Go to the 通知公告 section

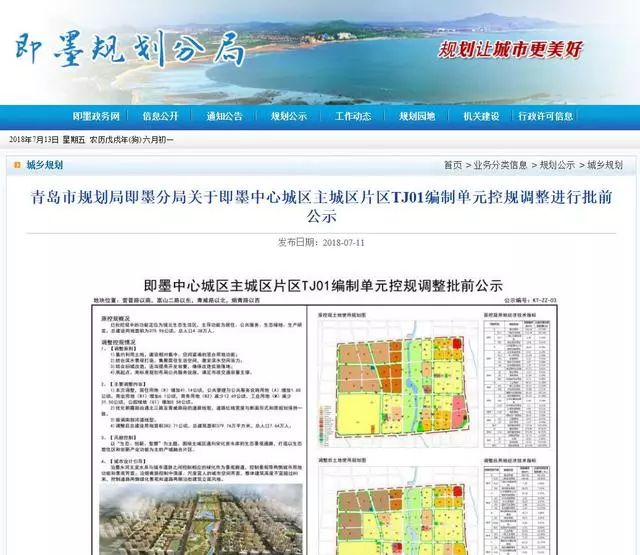pos(224,116)
